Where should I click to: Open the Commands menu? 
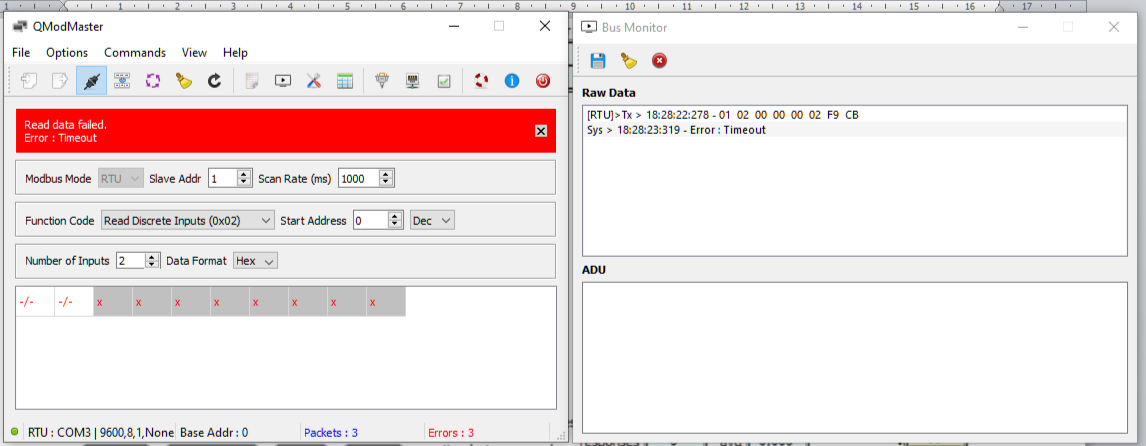(135, 52)
